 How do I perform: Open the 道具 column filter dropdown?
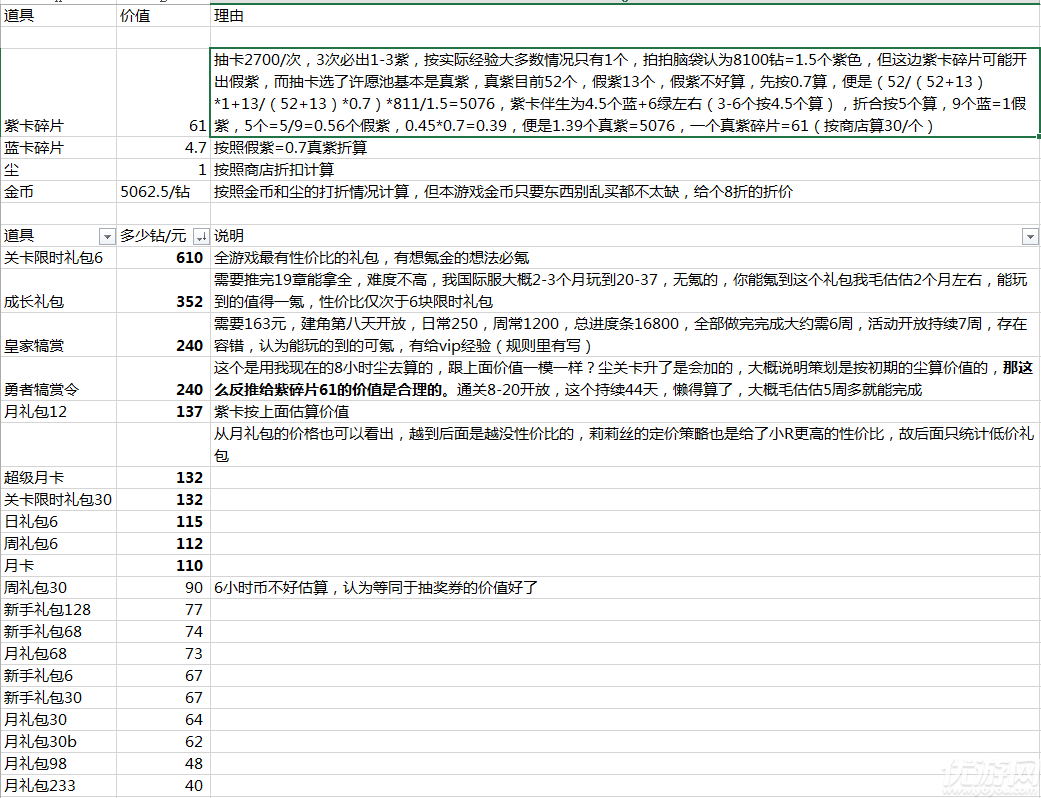pos(106,236)
